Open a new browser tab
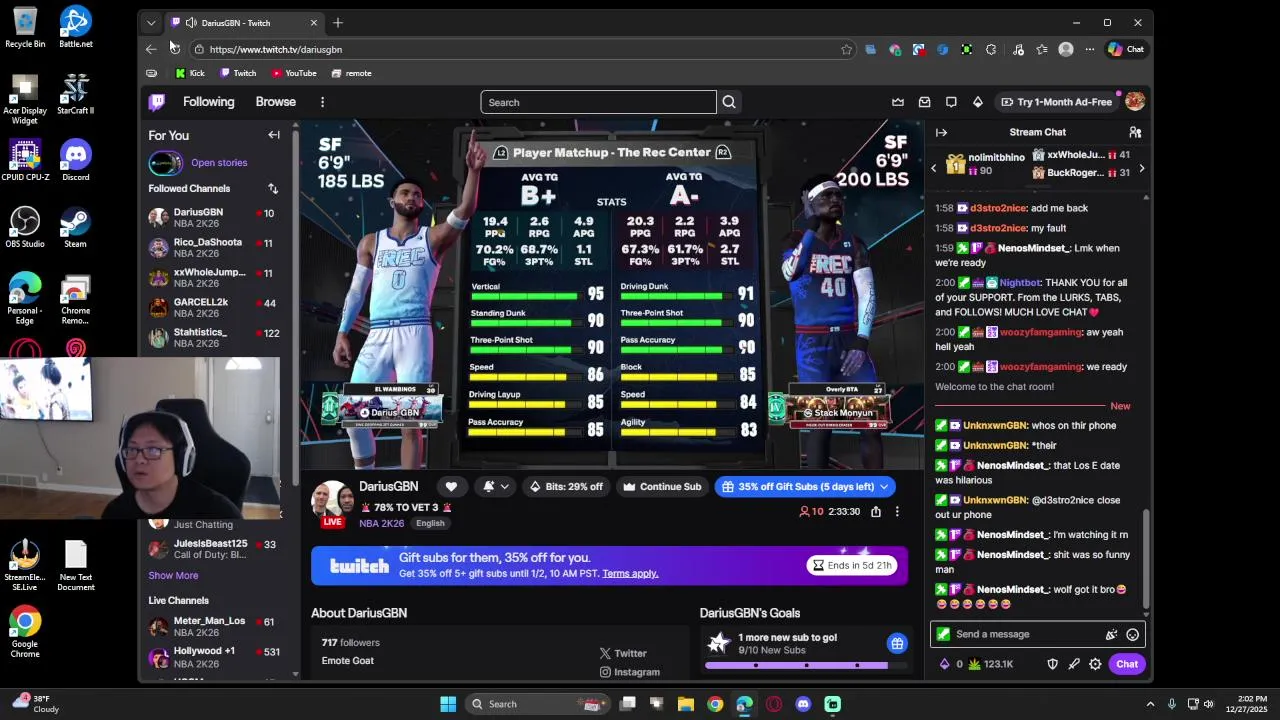 [x=338, y=23]
